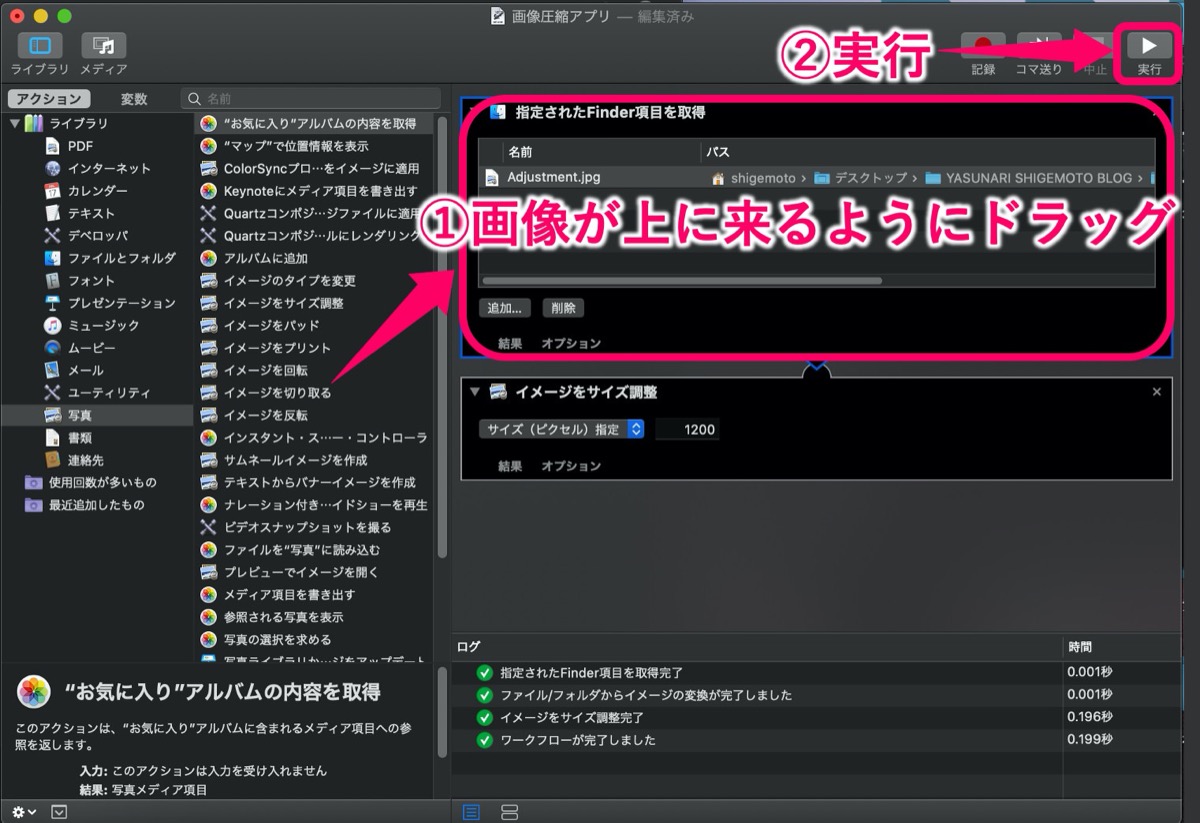
Task: Switch to the アクション tab
Action: point(49,99)
